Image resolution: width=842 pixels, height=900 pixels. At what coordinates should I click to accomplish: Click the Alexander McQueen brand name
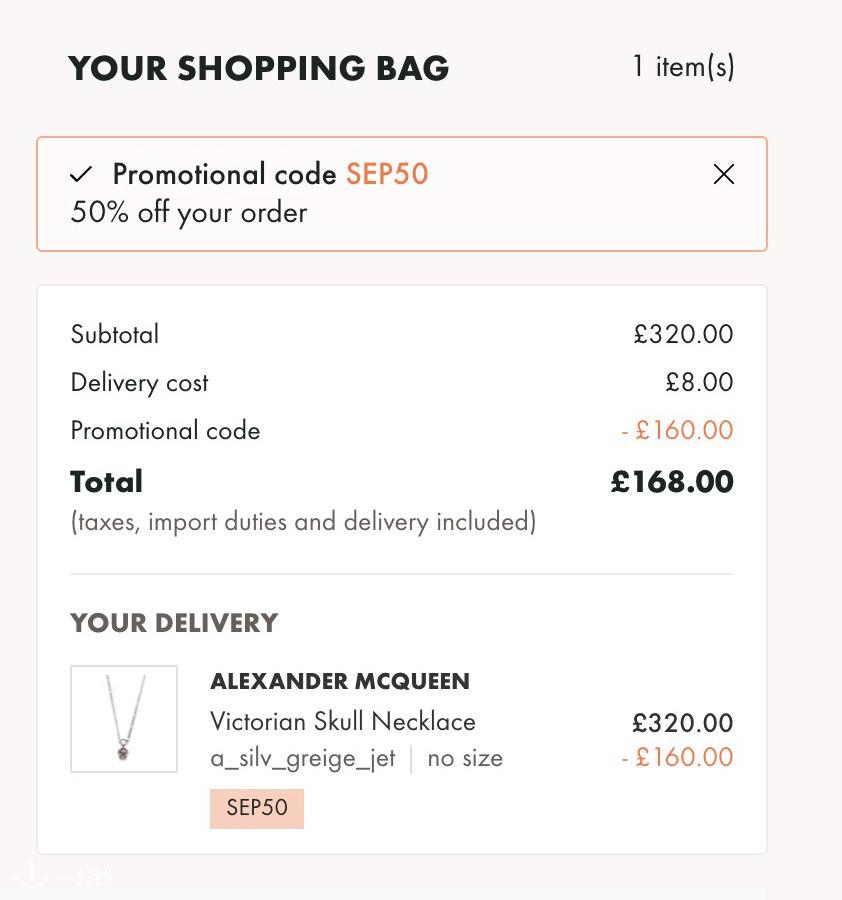[340, 681]
